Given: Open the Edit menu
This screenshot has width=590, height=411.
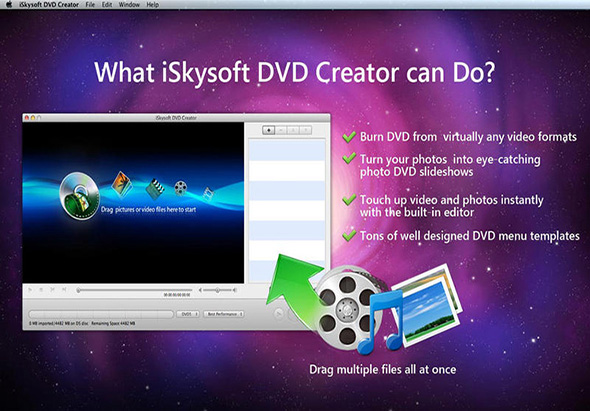Looking at the screenshot, I should (107, 5).
